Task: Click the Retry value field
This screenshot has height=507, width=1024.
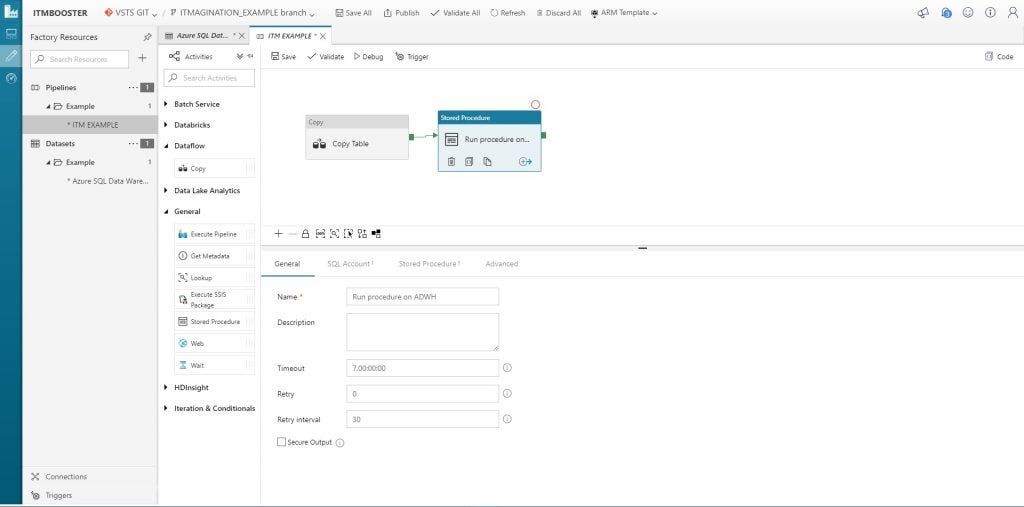Action: (423, 394)
